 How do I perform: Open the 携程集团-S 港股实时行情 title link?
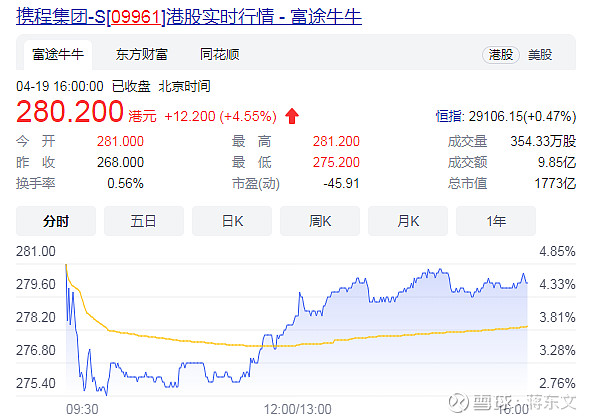[189, 17]
